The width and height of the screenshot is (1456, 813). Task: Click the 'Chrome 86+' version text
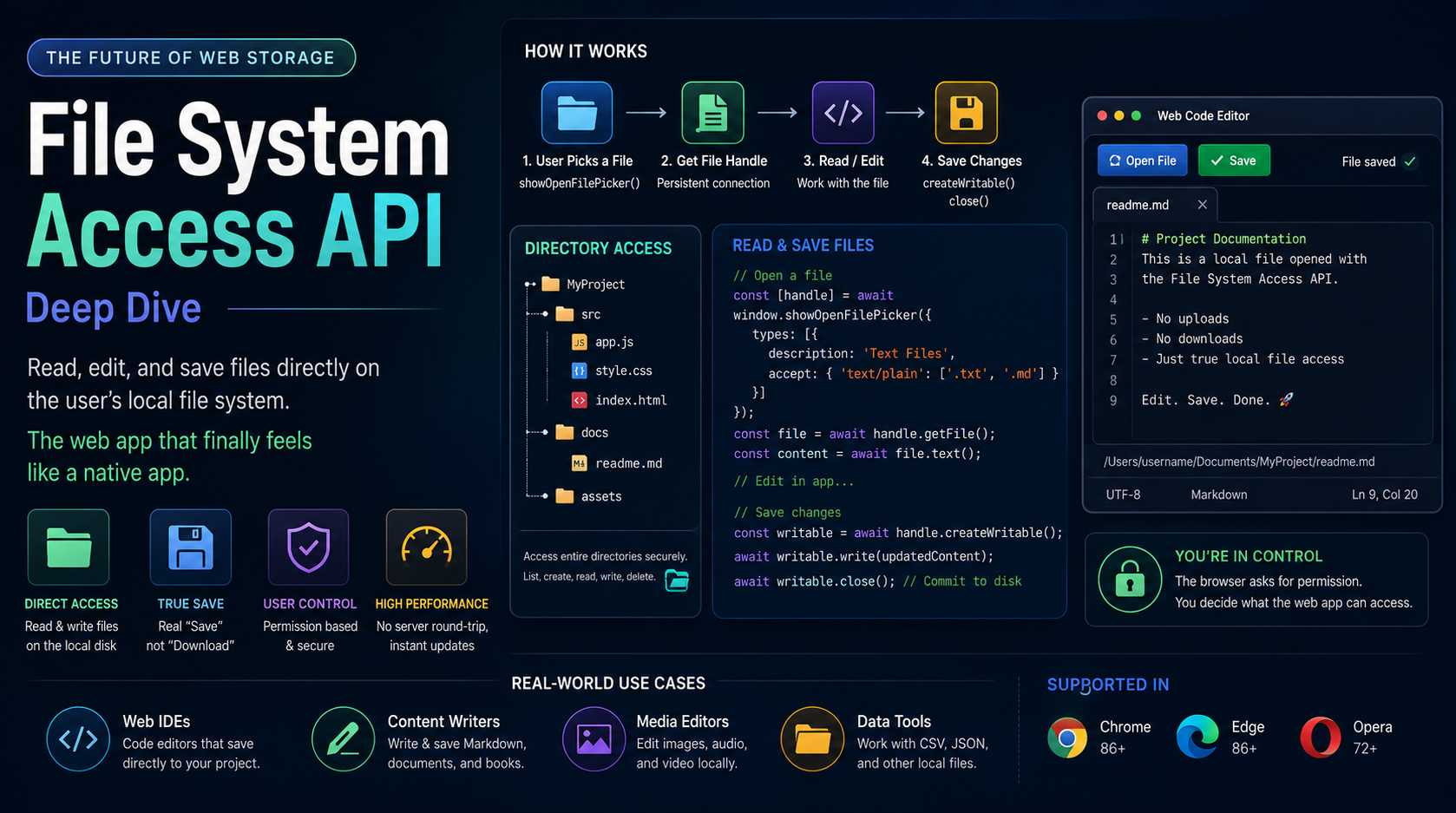(x=1125, y=737)
